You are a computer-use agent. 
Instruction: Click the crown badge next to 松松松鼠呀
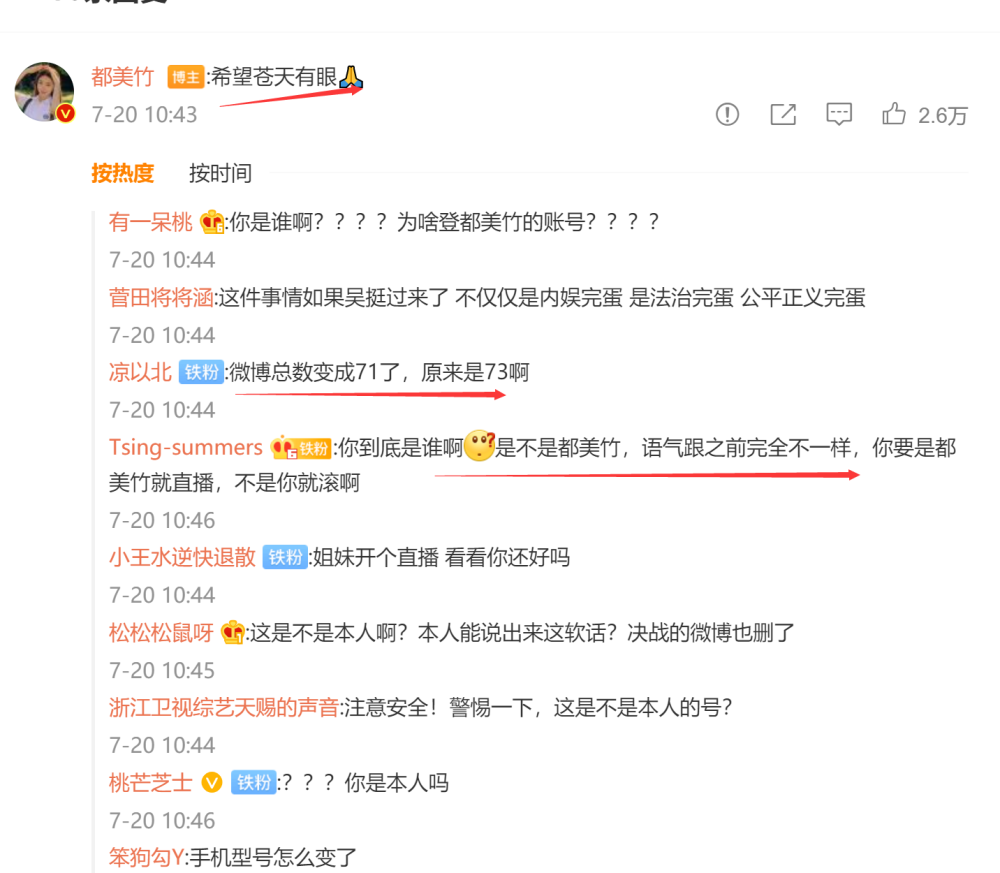click(x=232, y=633)
